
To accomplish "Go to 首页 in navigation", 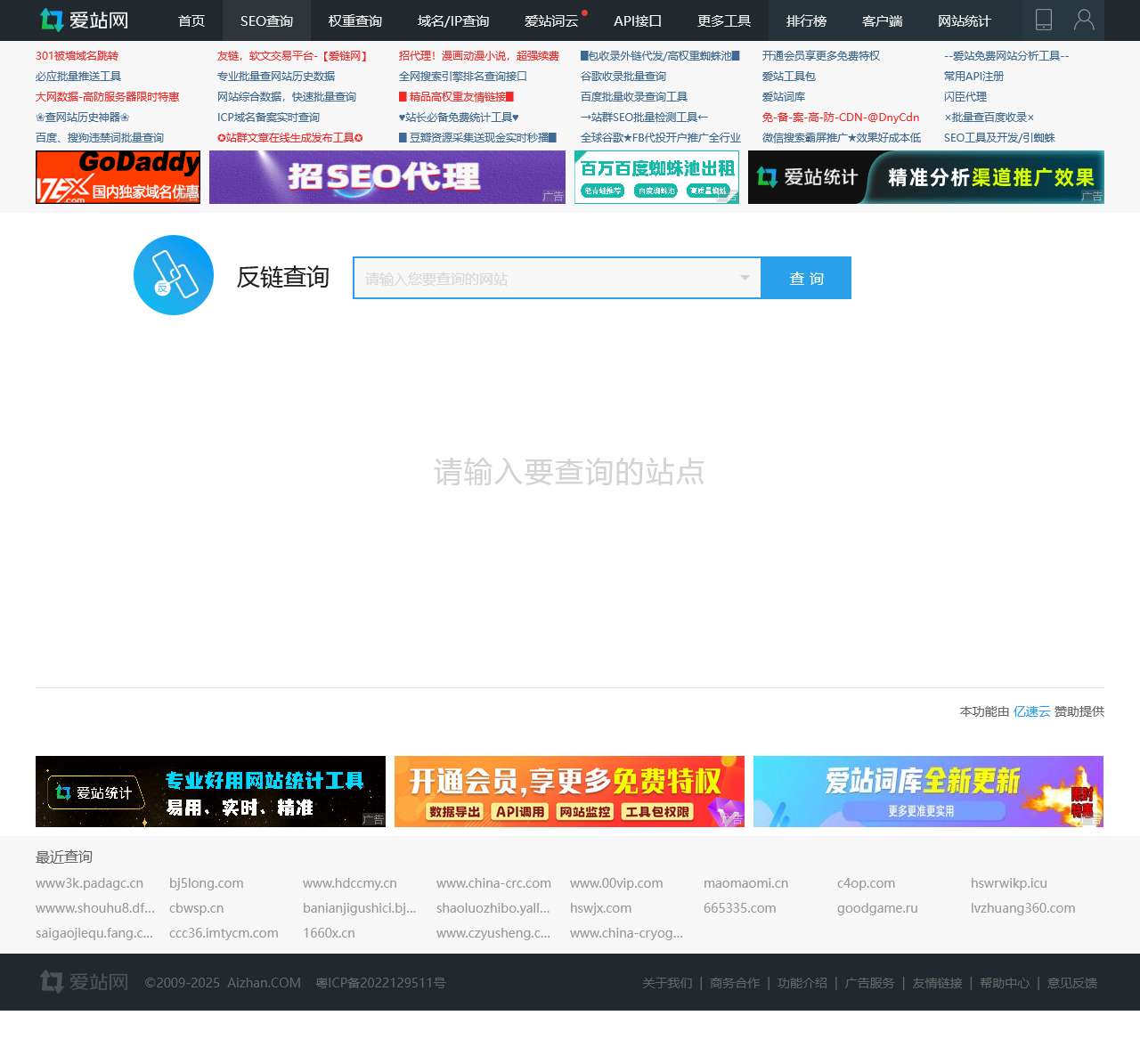I will (x=191, y=20).
